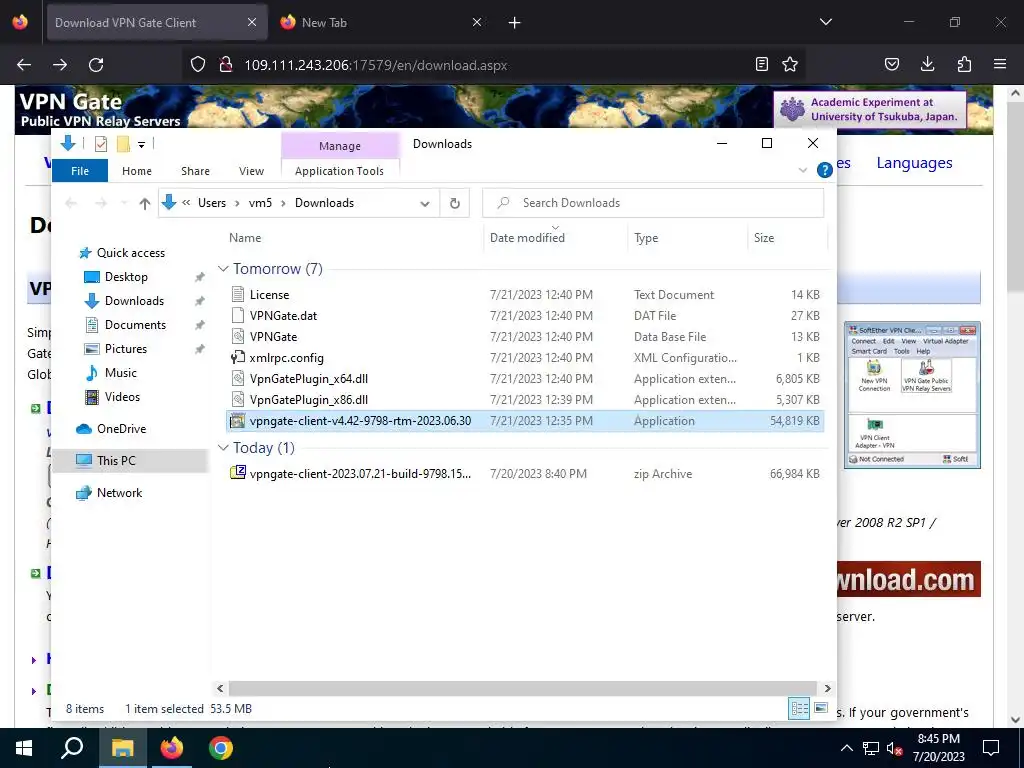Open the Share ribbon tab
The image size is (1024, 768).
click(x=195, y=170)
